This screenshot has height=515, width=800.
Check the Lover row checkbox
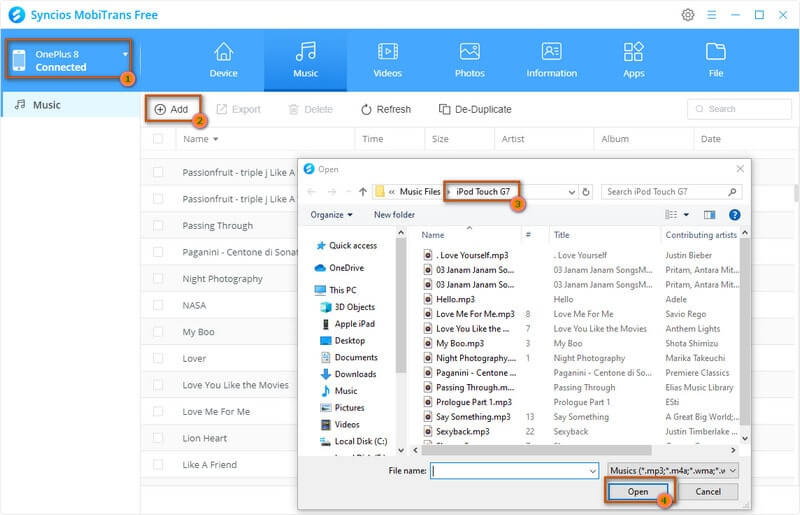(158, 358)
